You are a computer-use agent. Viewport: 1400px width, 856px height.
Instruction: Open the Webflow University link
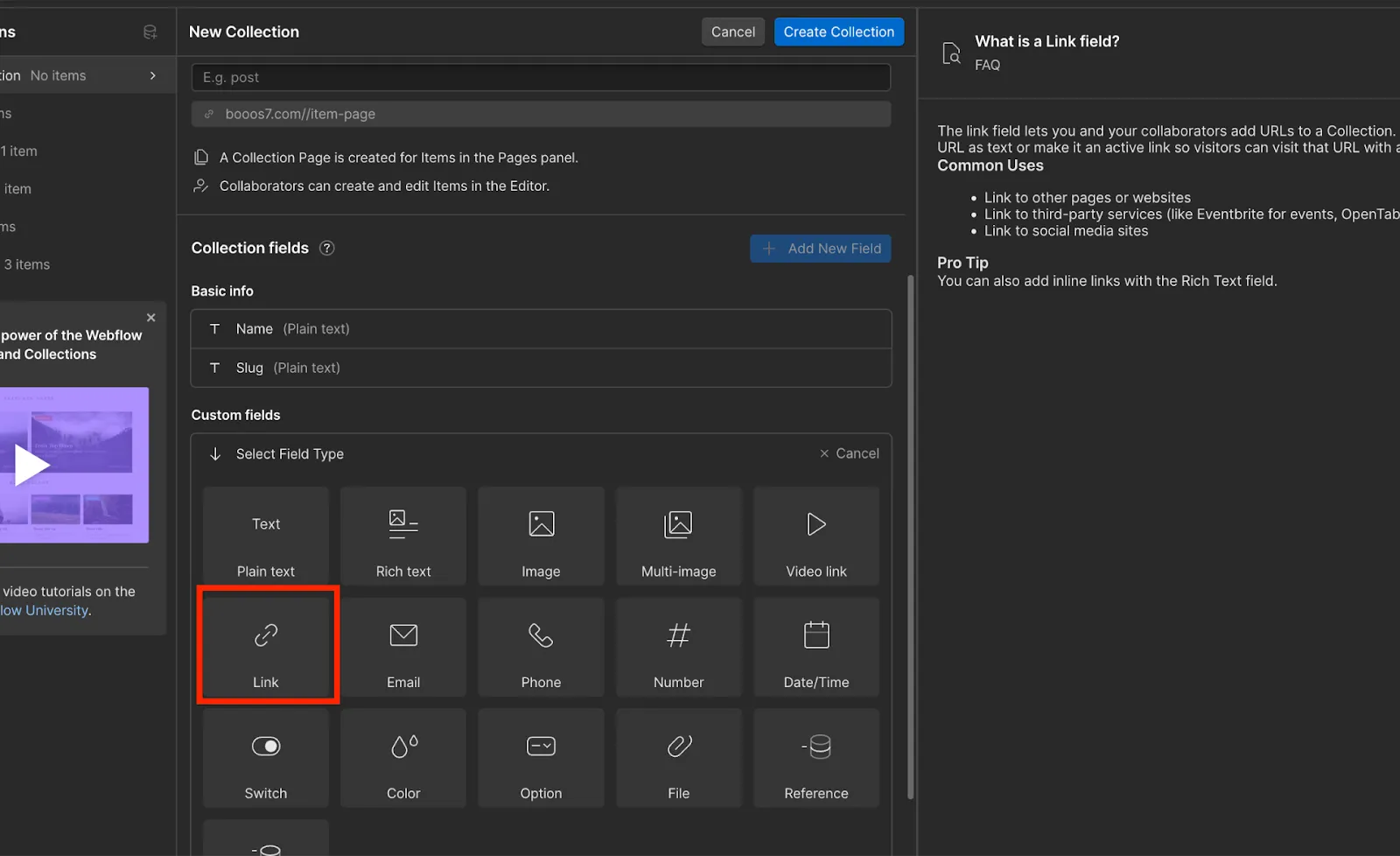45,610
